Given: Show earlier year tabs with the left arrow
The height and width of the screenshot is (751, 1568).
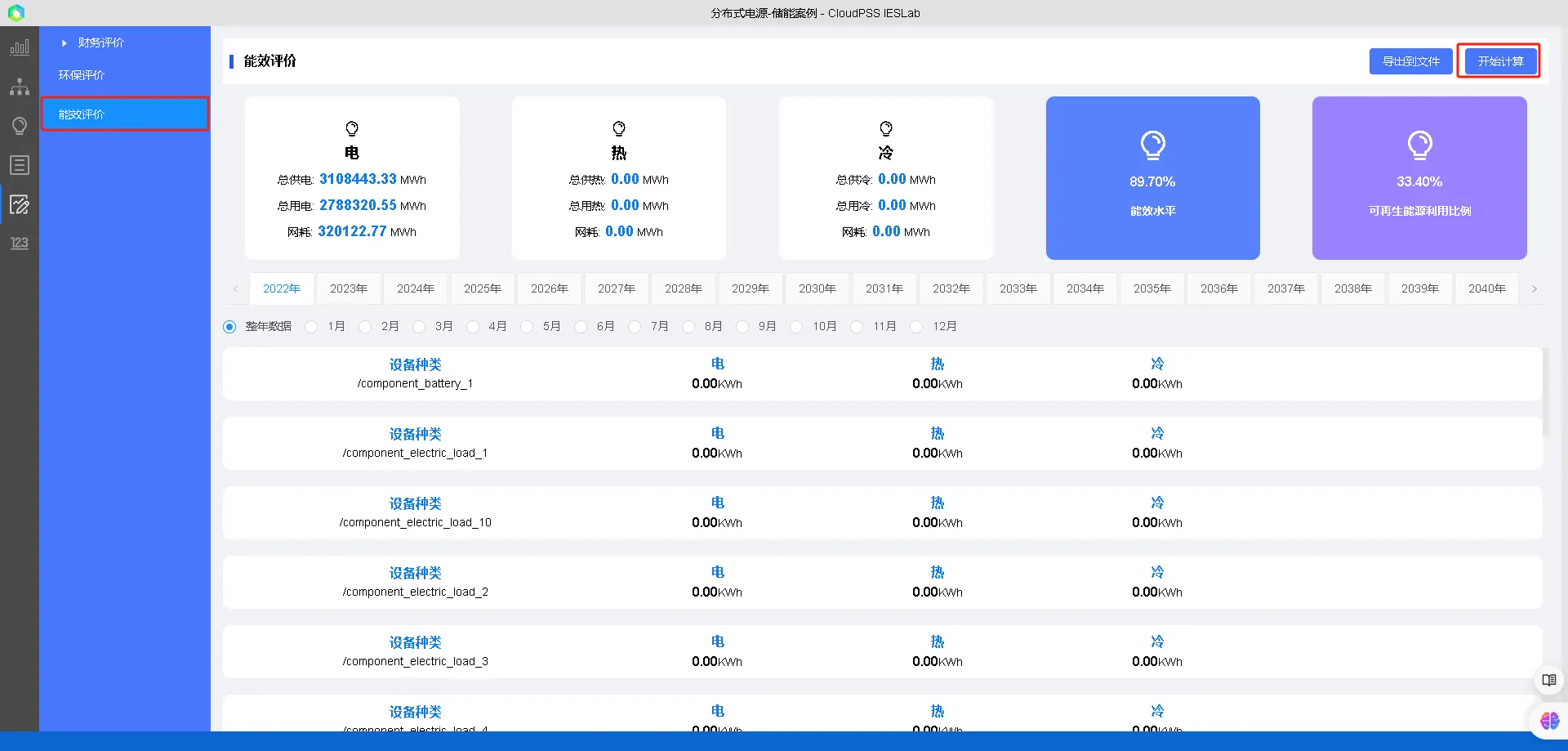Looking at the screenshot, I should (236, 288).
